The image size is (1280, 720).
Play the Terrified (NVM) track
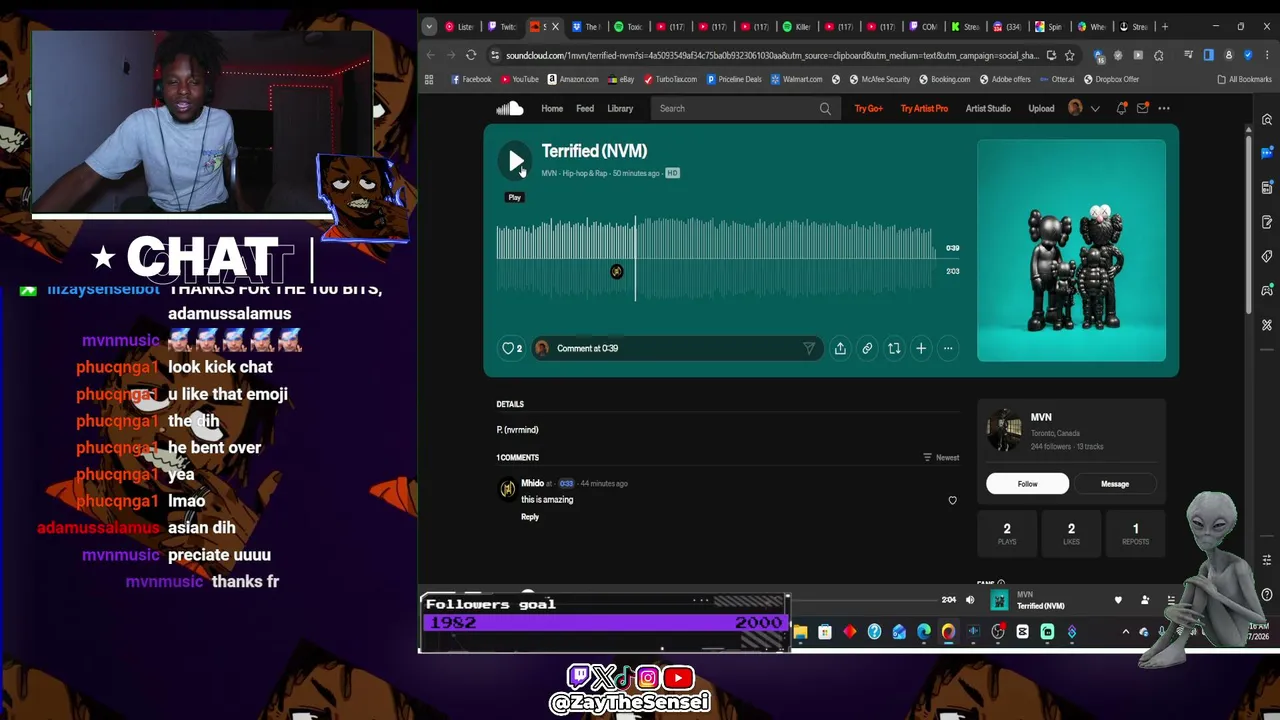click(x=516, y=160)
